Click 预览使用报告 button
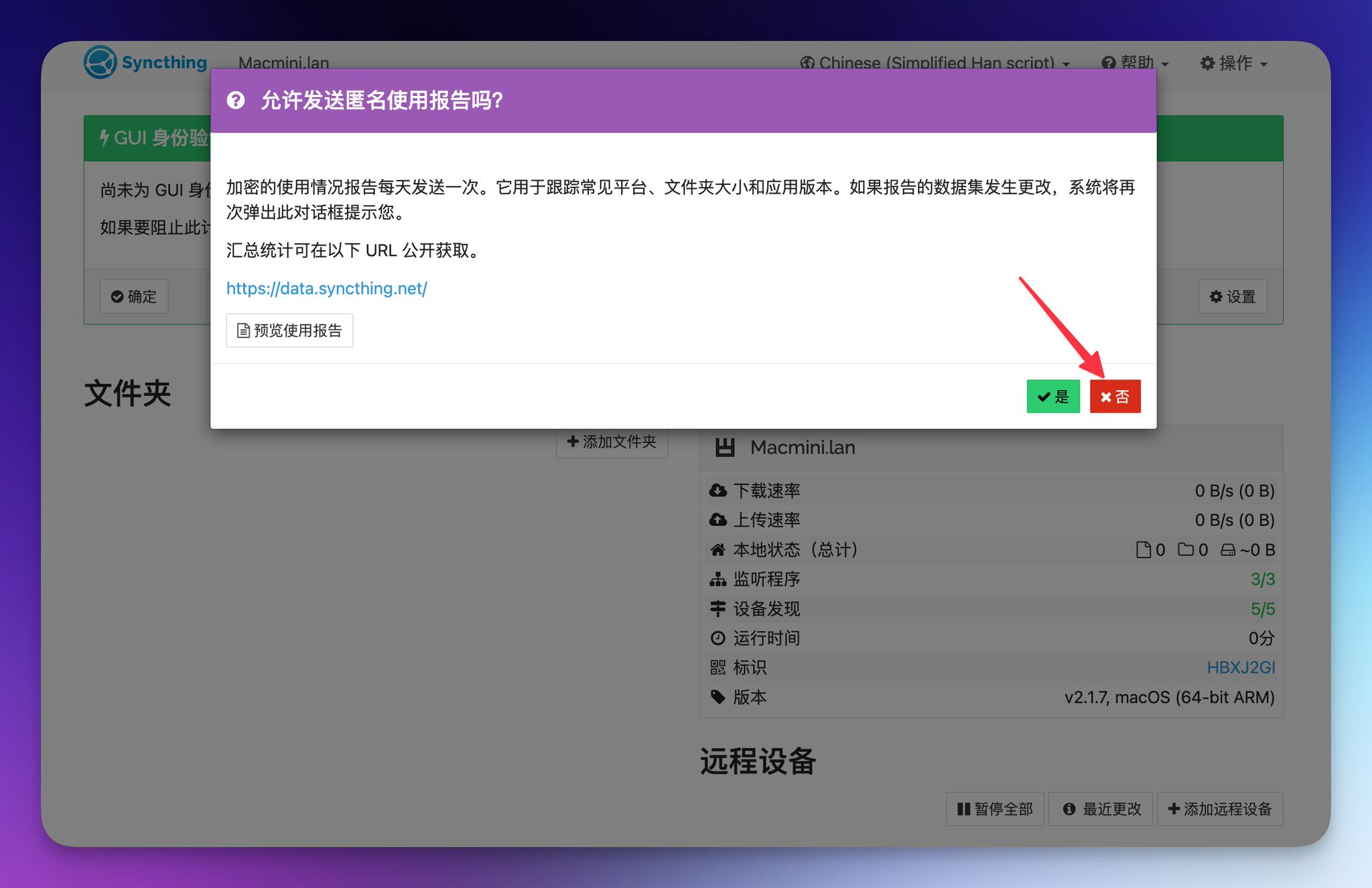 click(x=289, y=330)
